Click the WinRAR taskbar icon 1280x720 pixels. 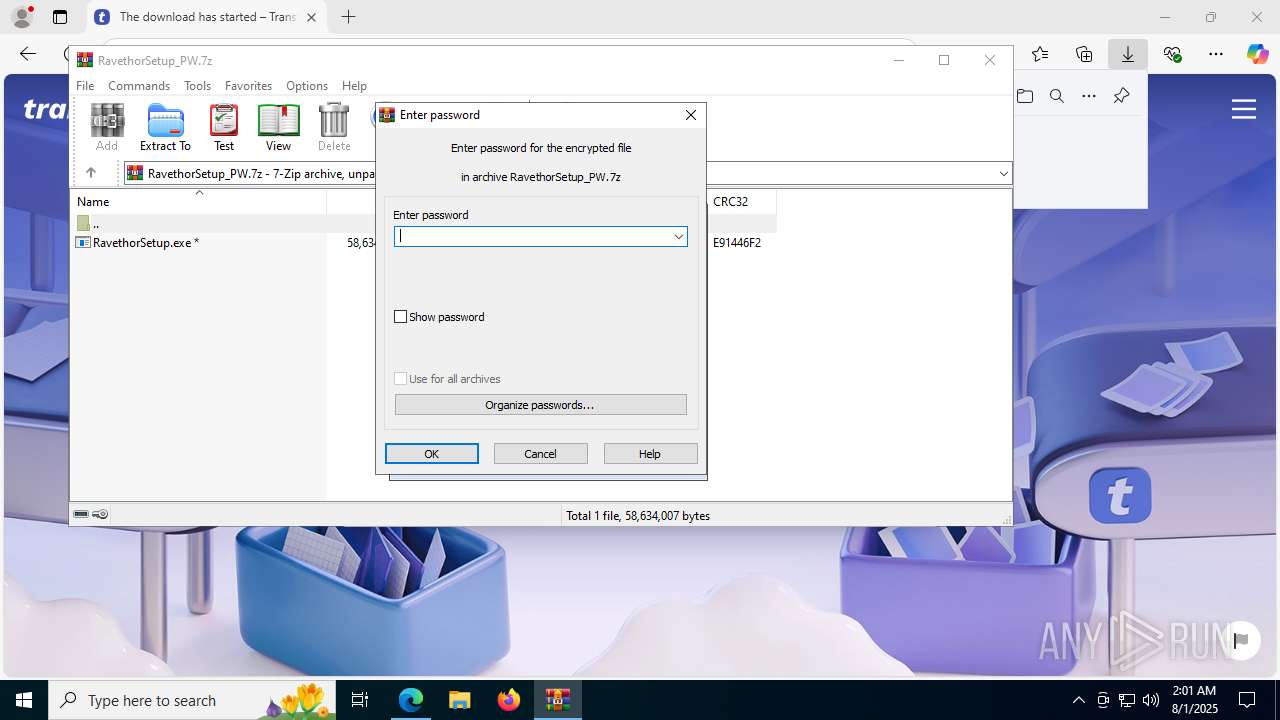click(558, 700)
